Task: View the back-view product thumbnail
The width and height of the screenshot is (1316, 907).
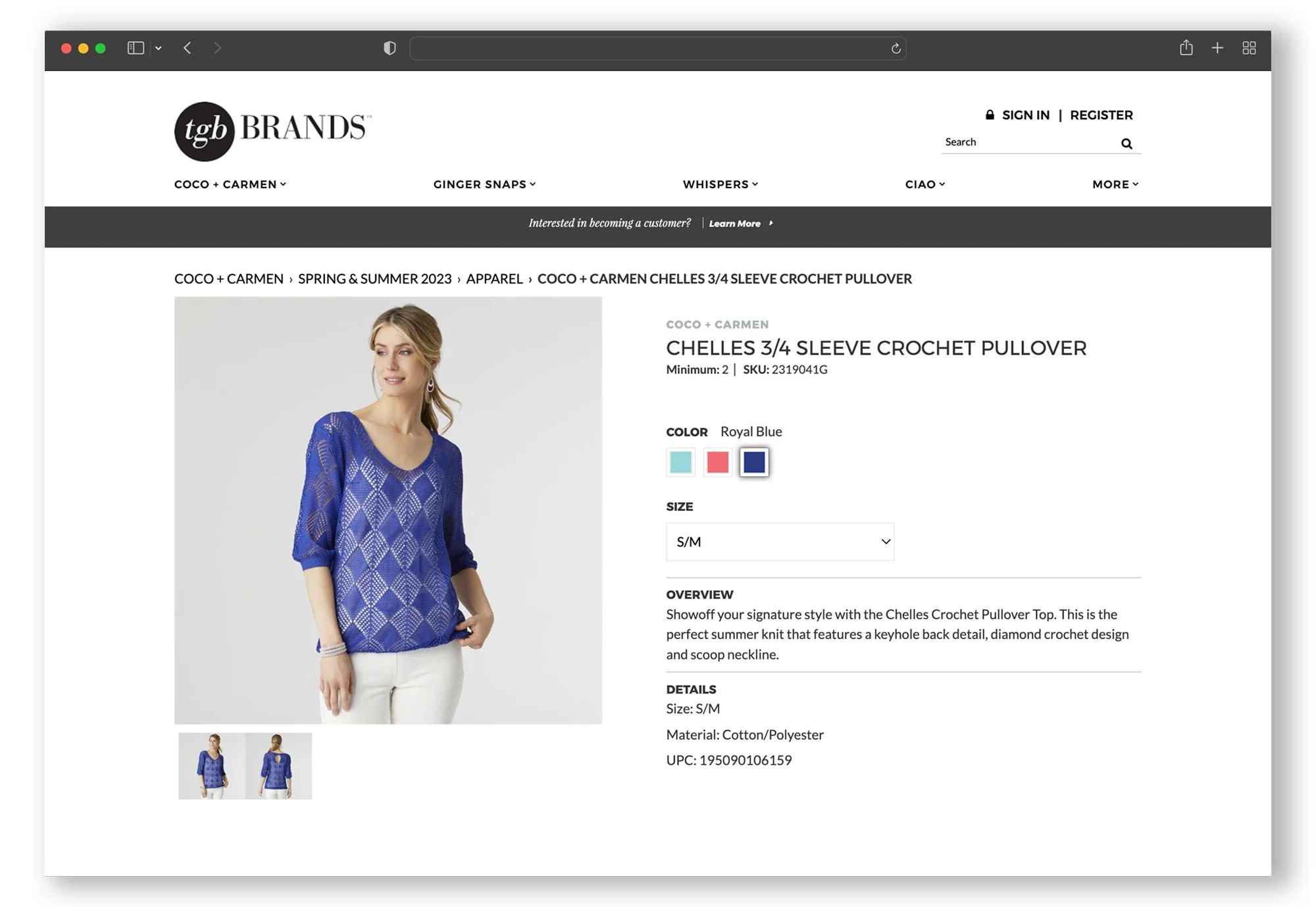Action: click(278, 766)
